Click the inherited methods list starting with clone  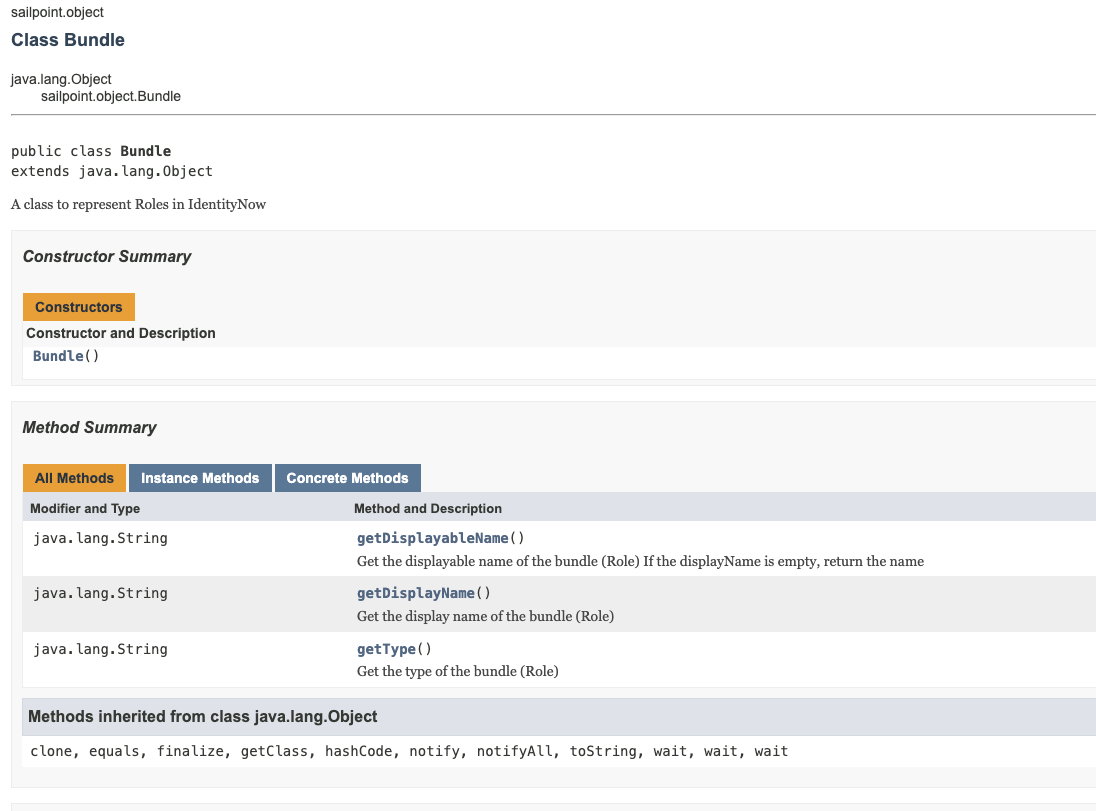pyautogui.click(x=409, y=751)
